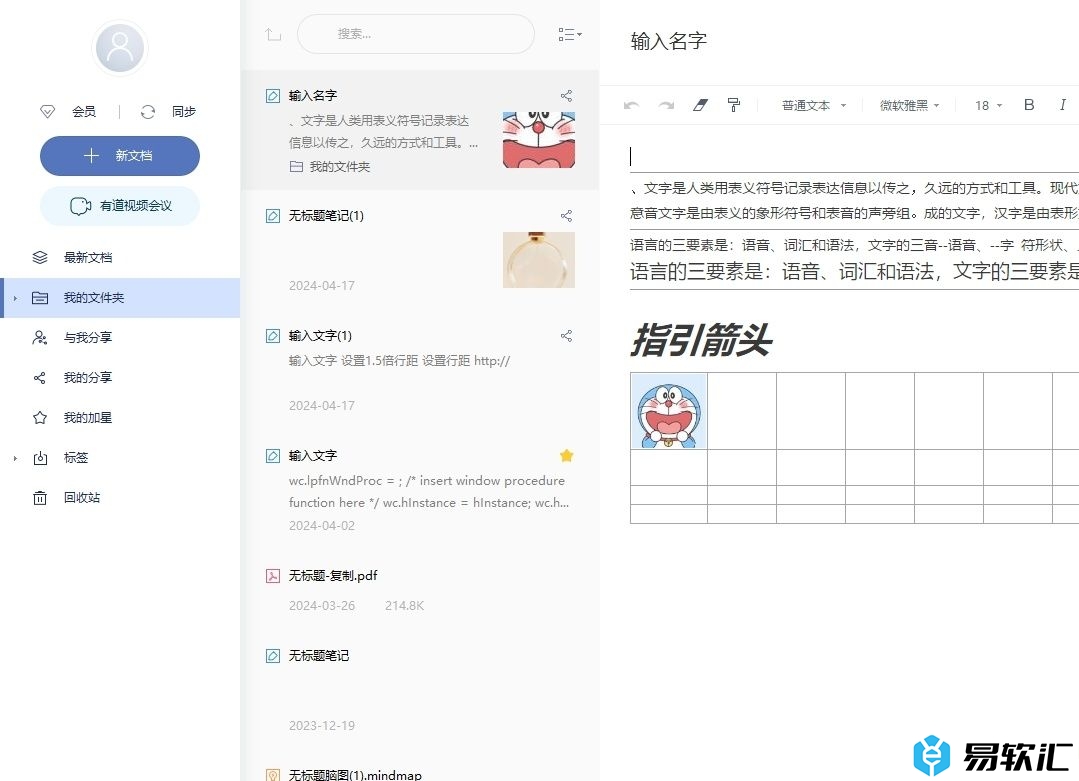Toggle italic formatting I
The width and height of the screenshot is (1079, 781).
click(x=1062, y=105)
